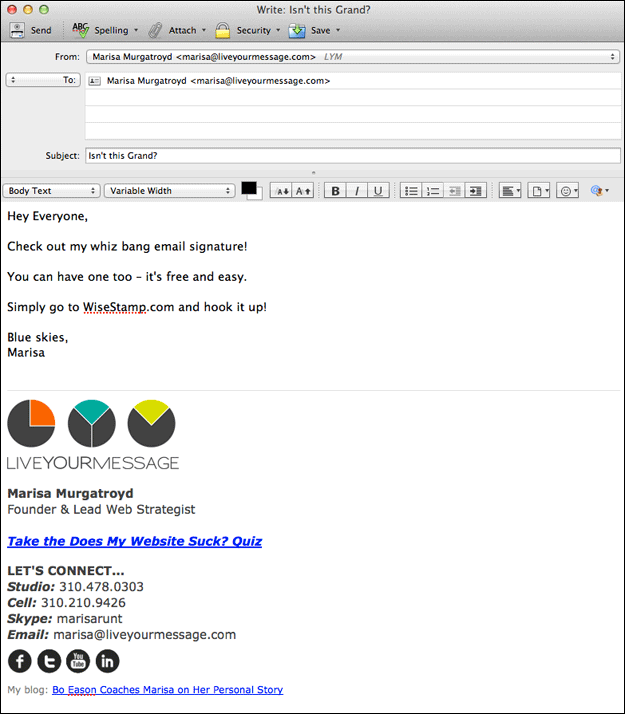Open the insert object menu
Image resolution: width=625 pixels, height=714 pixels.
[539, 191]
